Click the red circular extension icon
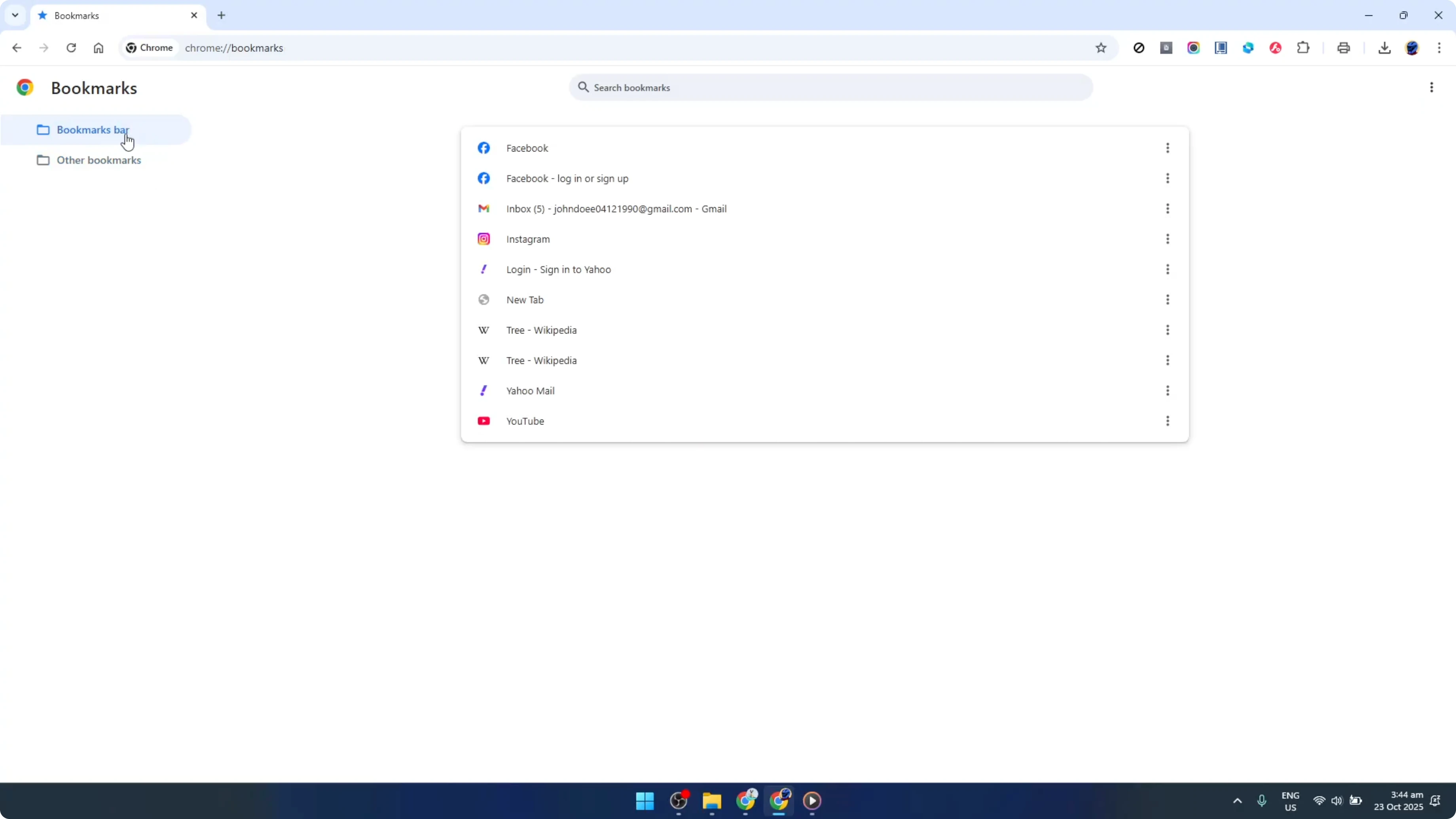Screen dimensions: 1456x819 click(1276, 48)
